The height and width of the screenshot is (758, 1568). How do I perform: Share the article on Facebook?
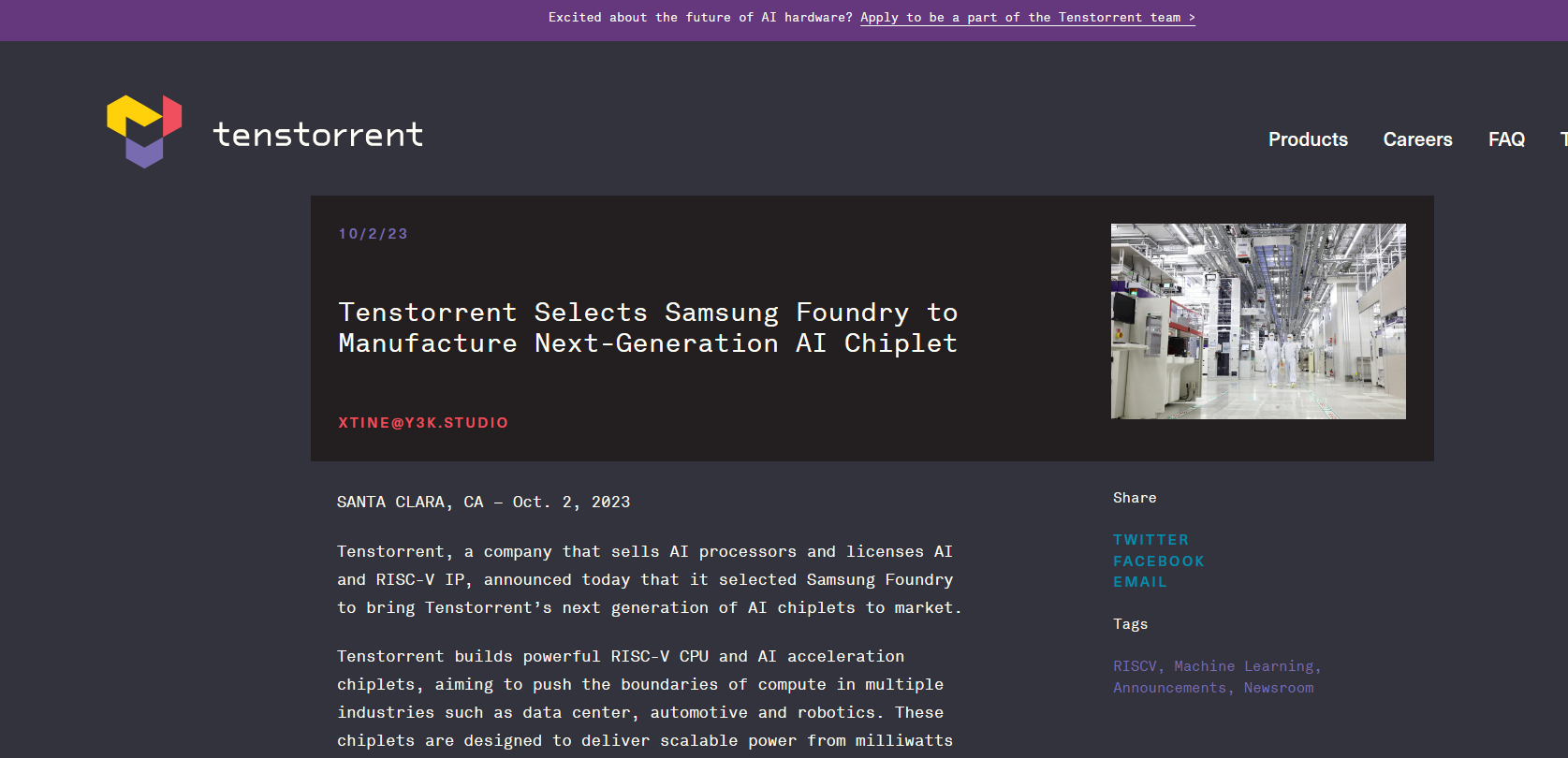click(x=1159, y=561)
